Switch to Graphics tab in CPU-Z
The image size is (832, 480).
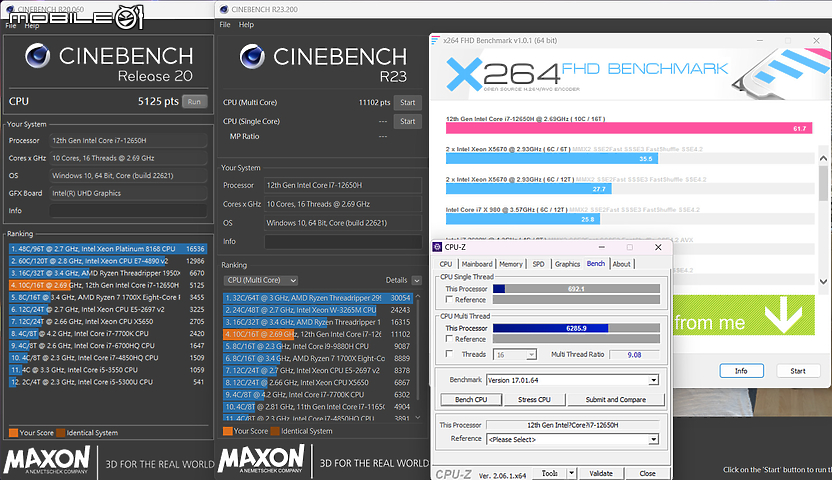(567, 264)
